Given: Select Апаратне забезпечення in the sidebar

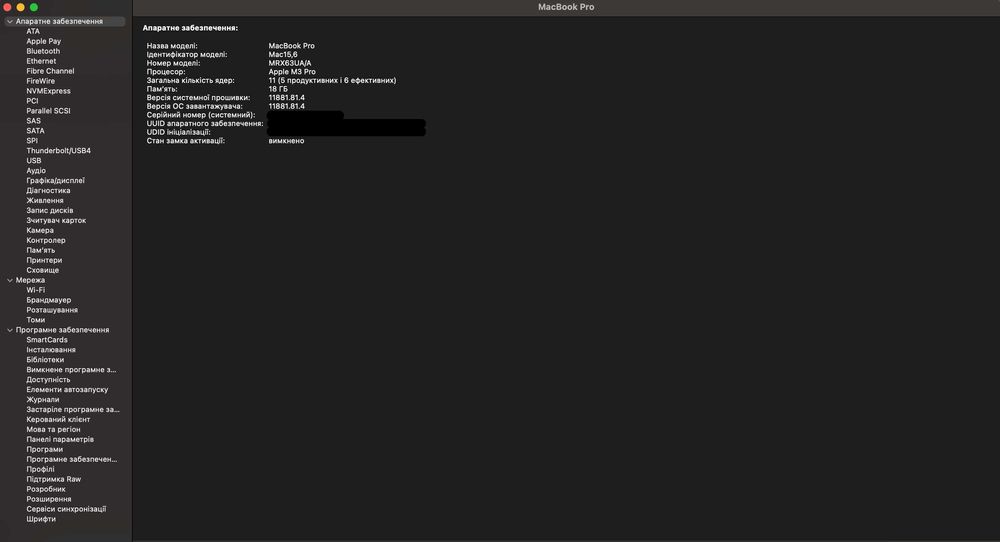Looking at the screenshot, I should pos(59,22).
